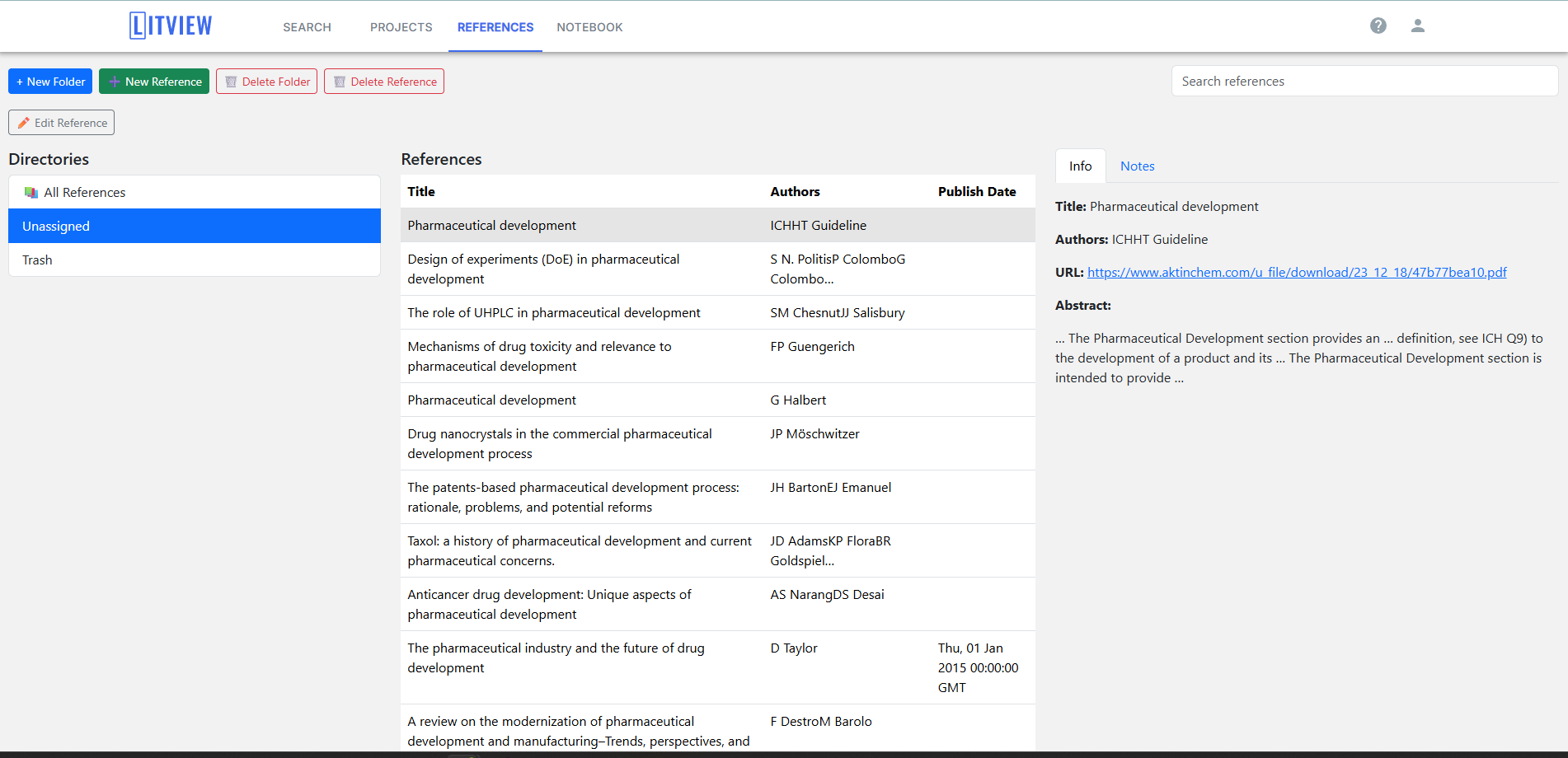1568x758 pixels.
Task: Select 'Taxol: a history' reference
Action: tap(718, 550)
